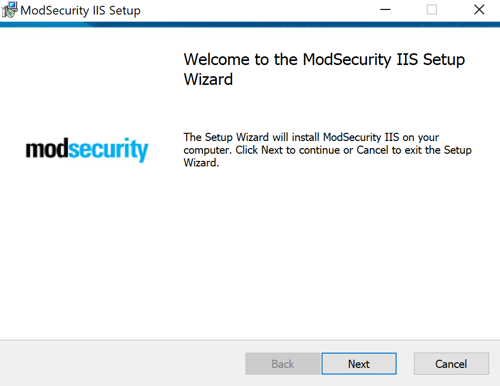Minimize the ModSecurity IIS Setup window

385,10
